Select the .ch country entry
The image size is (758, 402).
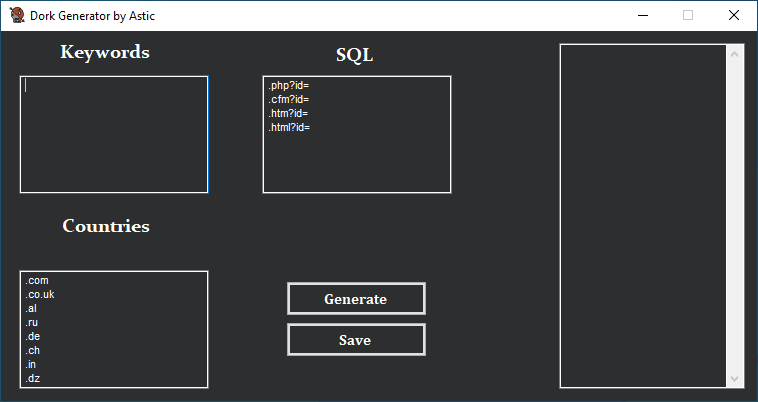click(32, 350)
